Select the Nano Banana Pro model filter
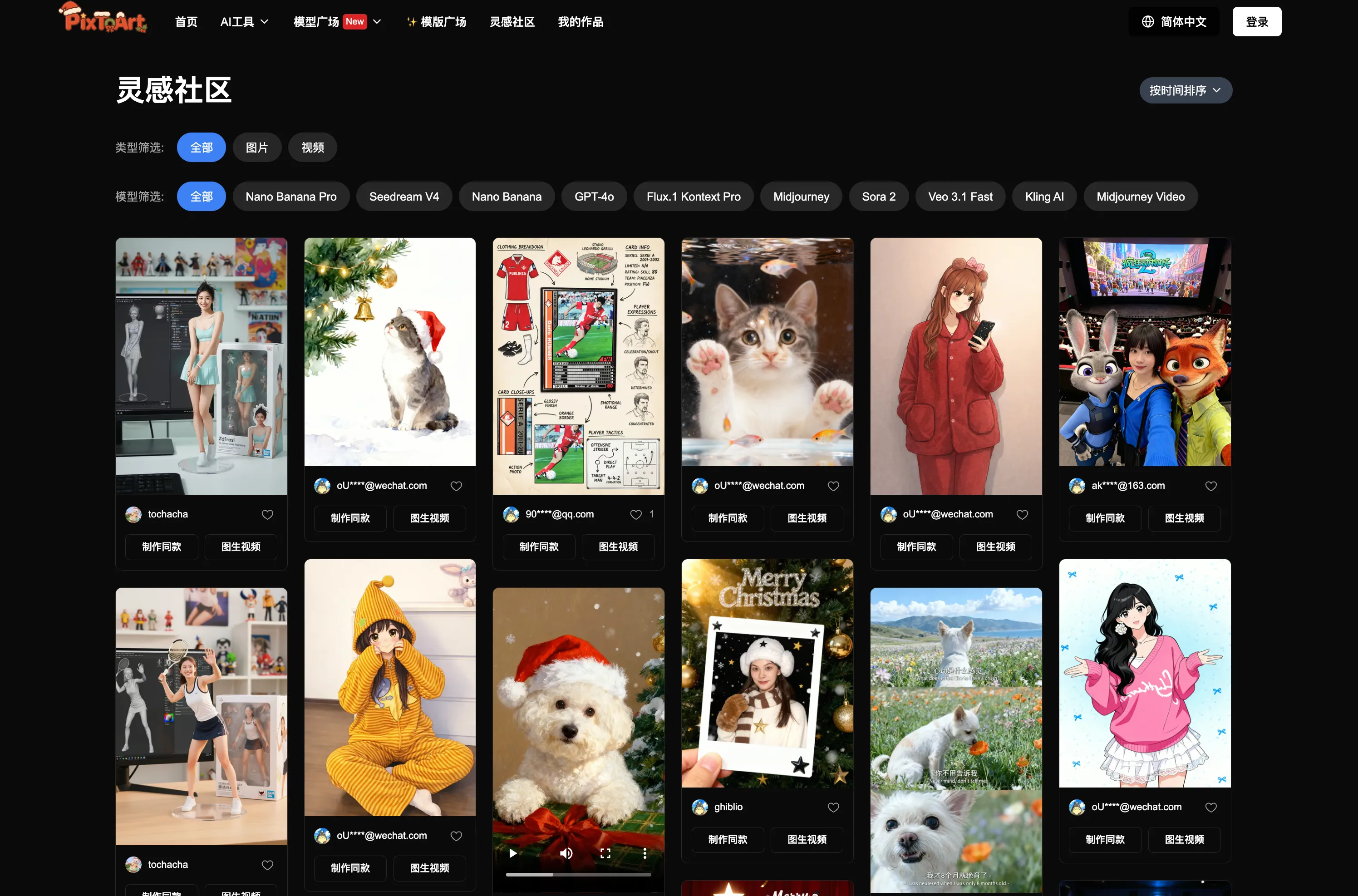Screen dimensions: 1358x896 click(x=291, y=197)
